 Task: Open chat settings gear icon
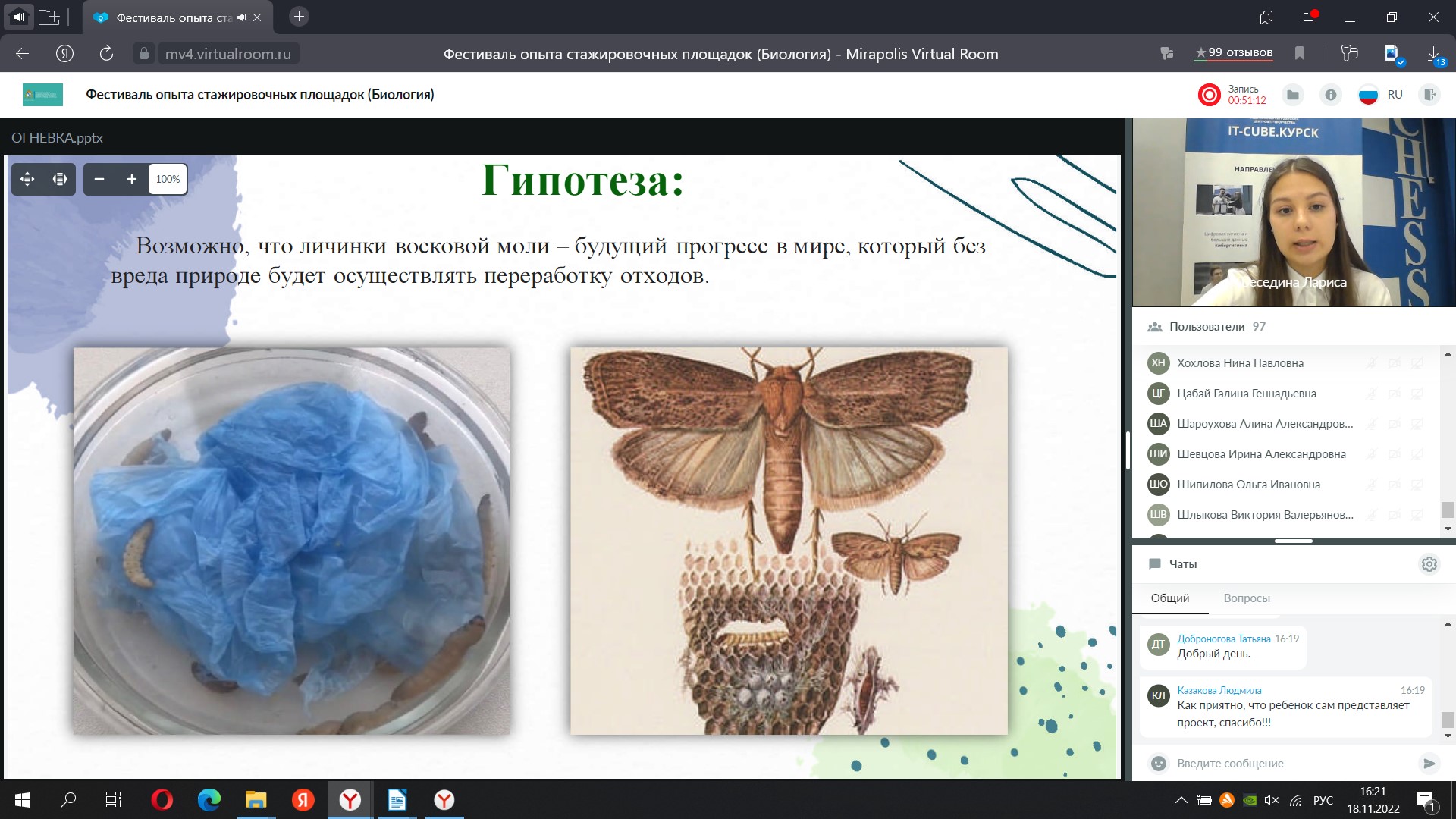(x=1429, y=564)
